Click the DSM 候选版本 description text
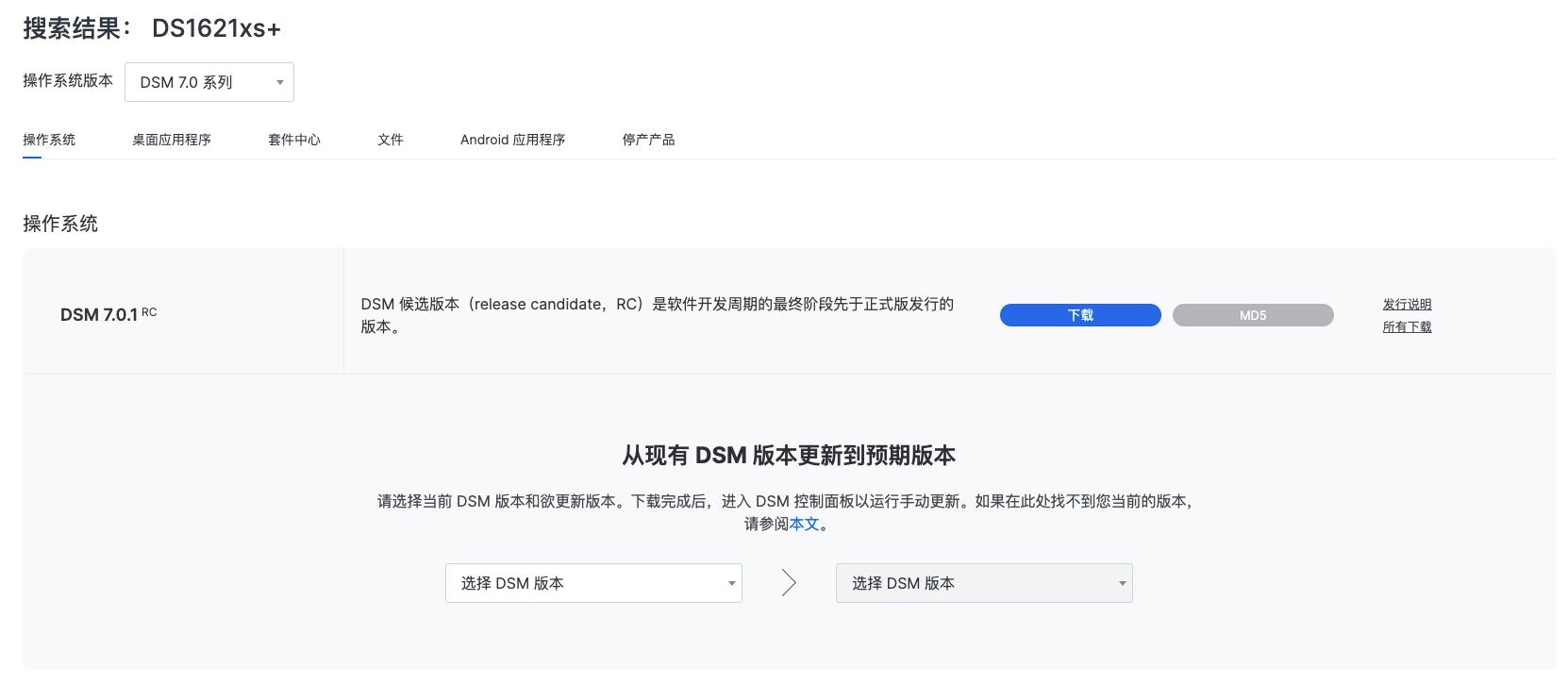The width and height of the screenshot is (1568, 684). 658,315
